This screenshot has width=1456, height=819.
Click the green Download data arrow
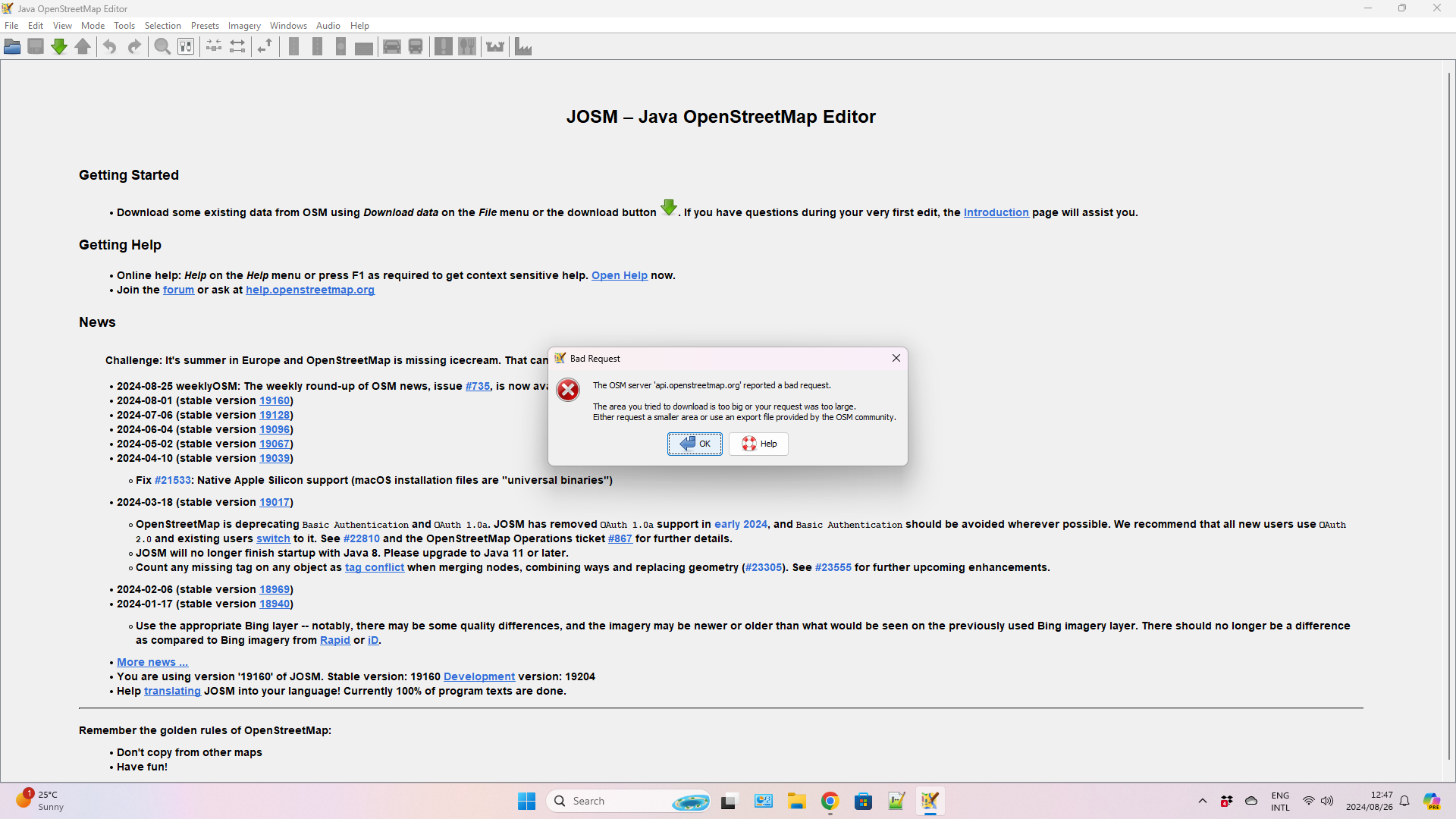pos(59,47)
